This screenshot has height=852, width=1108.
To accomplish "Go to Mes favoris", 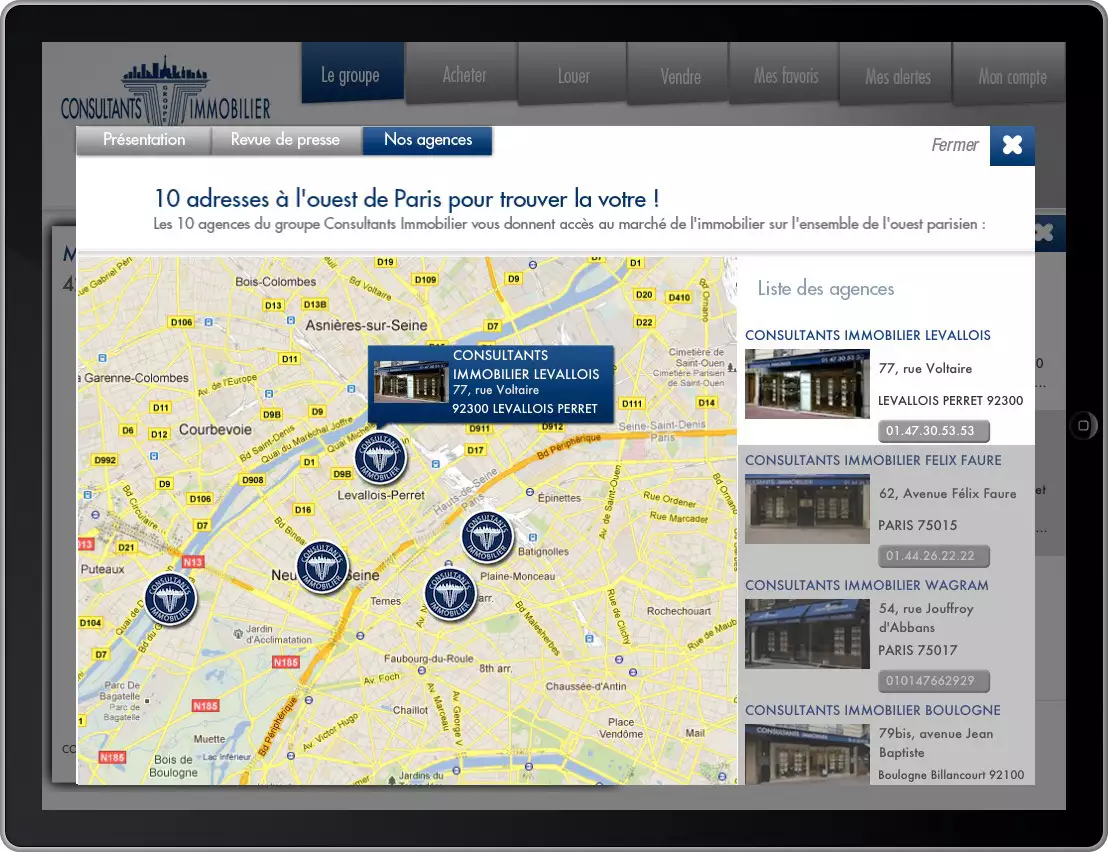I will [x=784, y=75].
